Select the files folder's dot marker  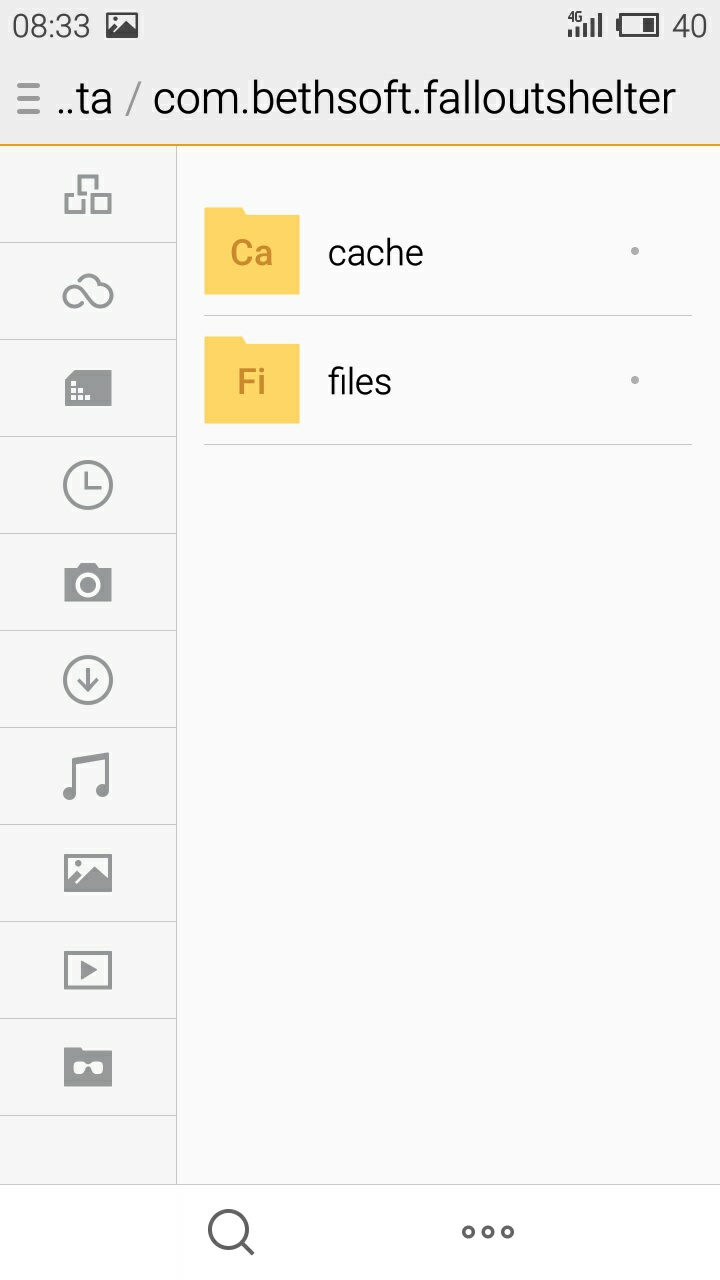[x=635, y=380]
